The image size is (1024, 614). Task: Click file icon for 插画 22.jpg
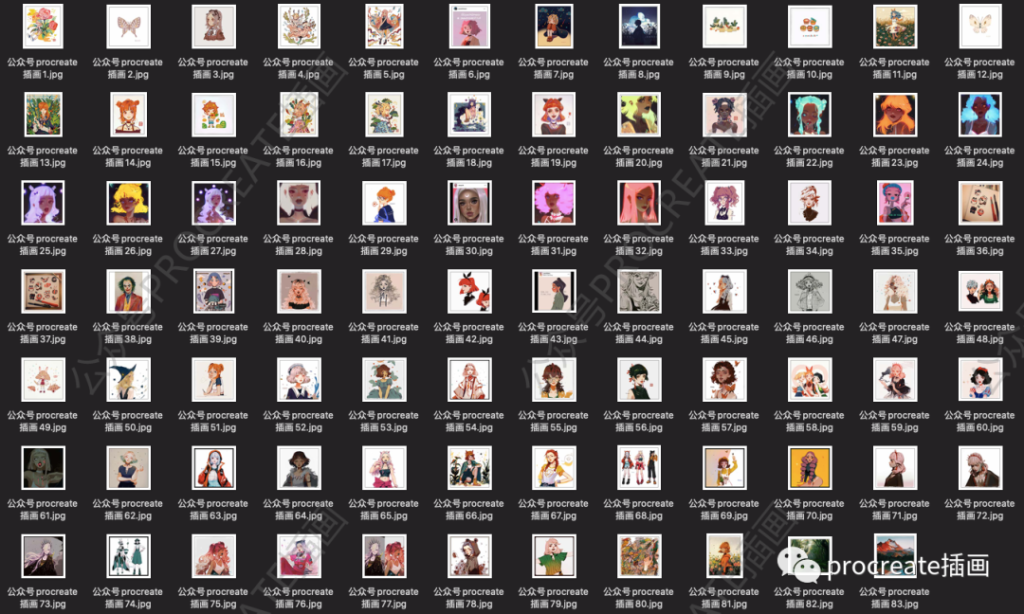point(809,115)
